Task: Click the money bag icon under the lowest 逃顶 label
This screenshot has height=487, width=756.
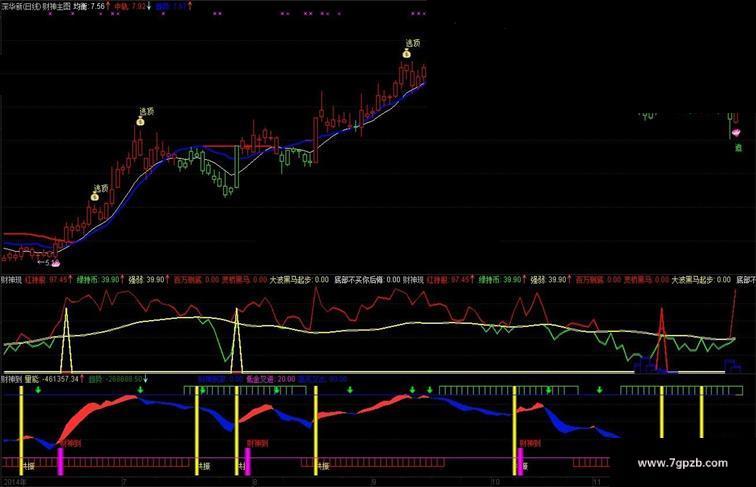Action: (94, 196)
